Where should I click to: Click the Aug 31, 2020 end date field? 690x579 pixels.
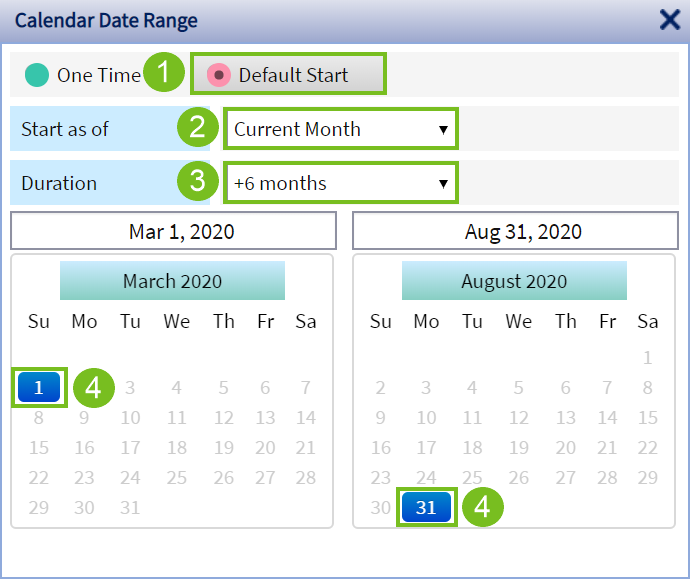point(516,232)
